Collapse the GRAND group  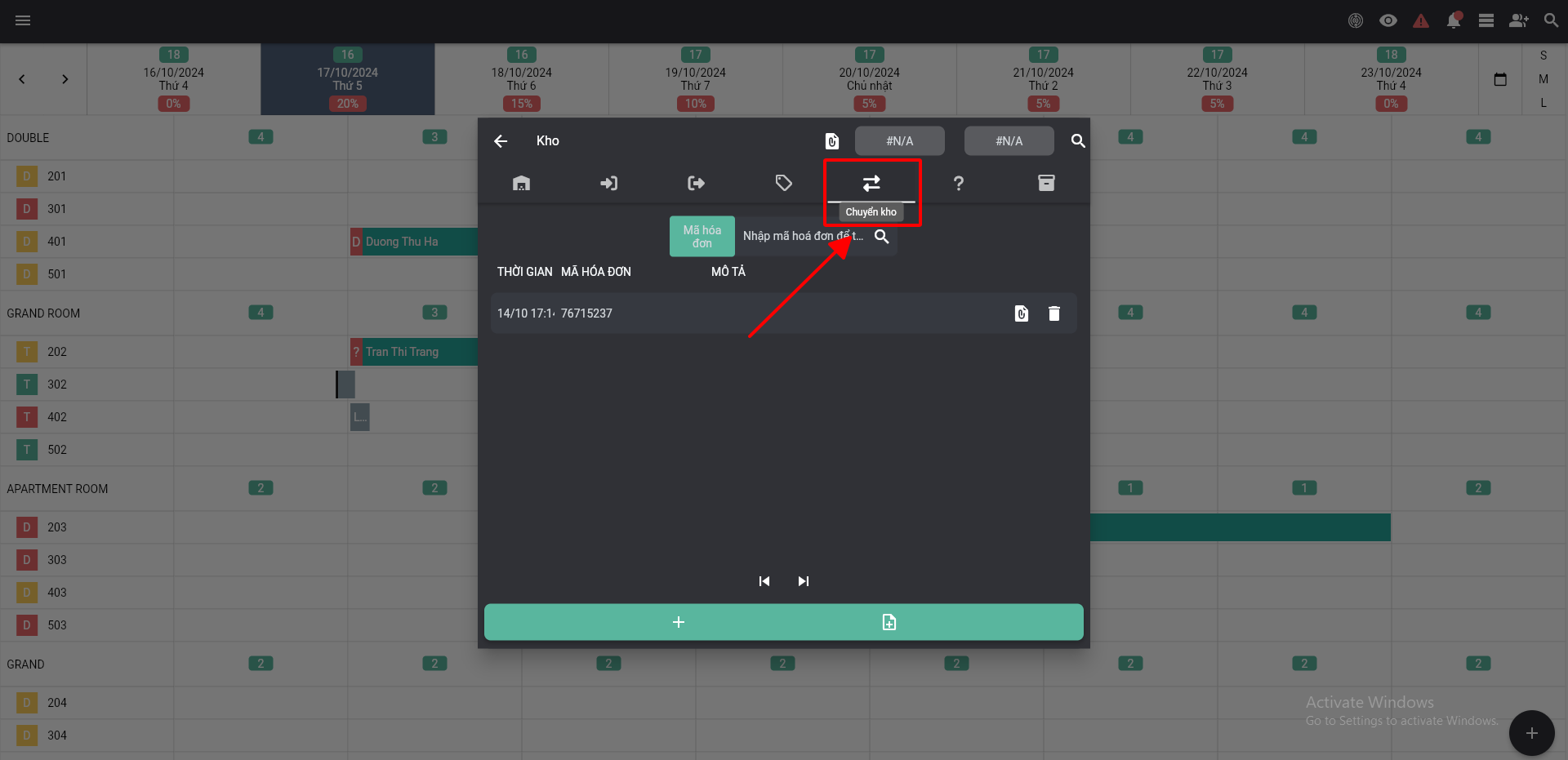[25, 664]
